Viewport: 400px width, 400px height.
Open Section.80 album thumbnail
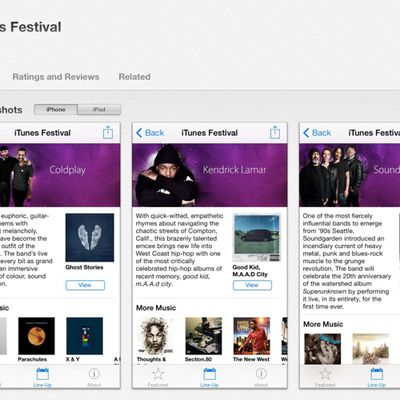203,336
